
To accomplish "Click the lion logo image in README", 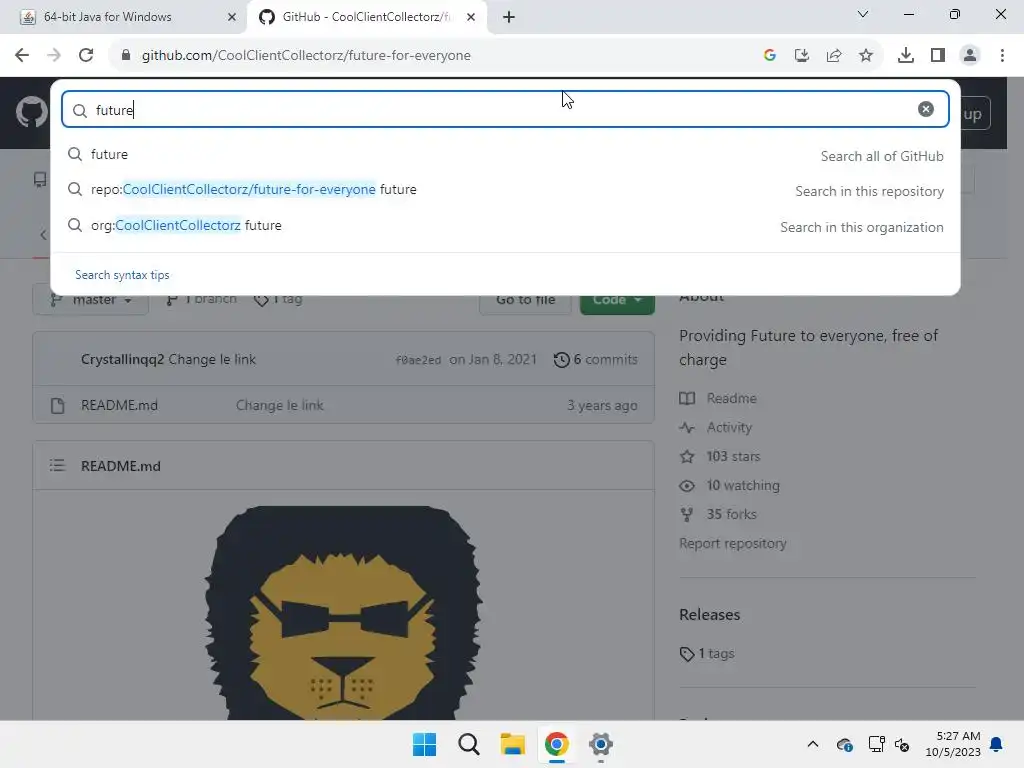I will point(344,613).
